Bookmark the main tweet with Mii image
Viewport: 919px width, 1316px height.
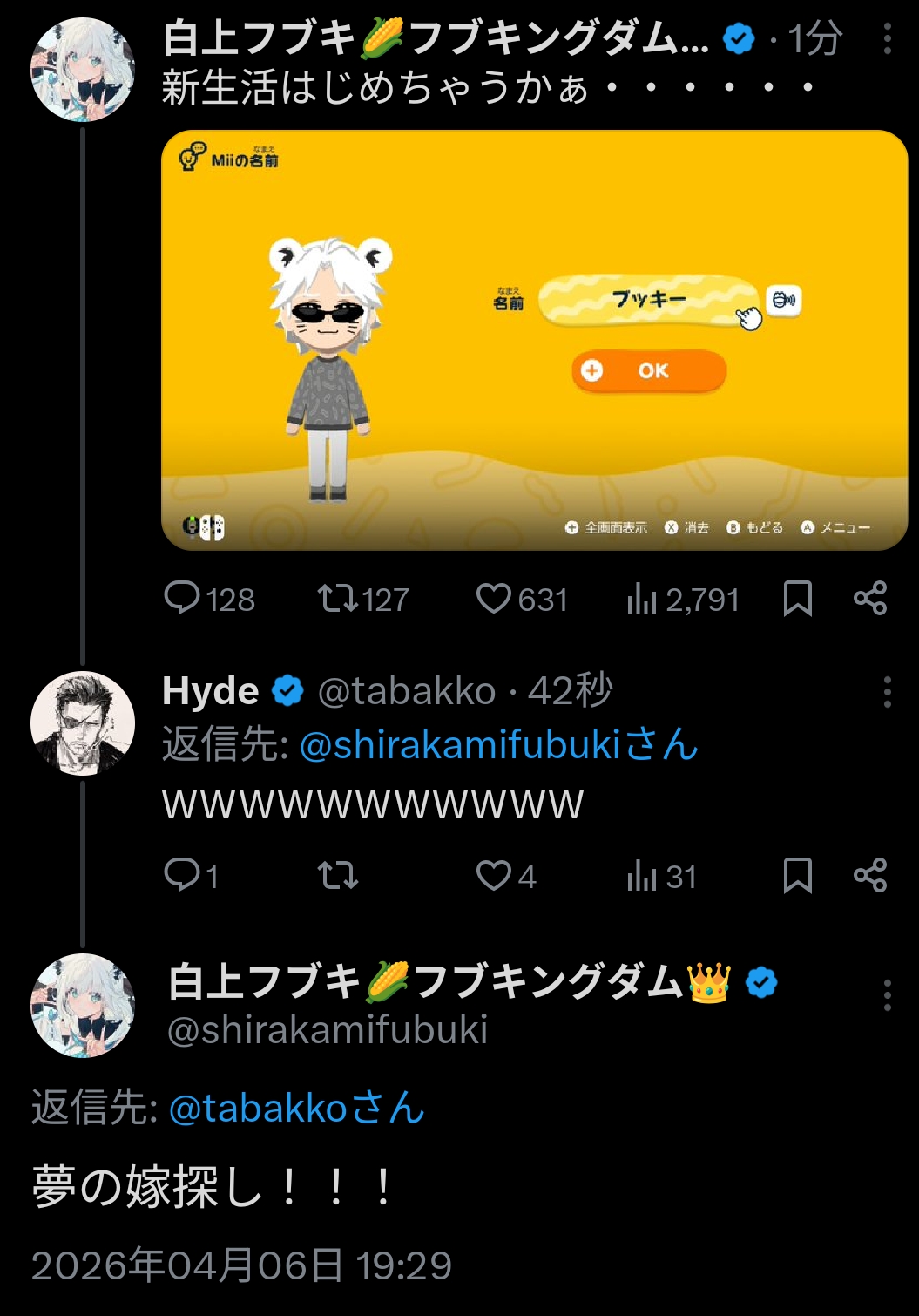(x=798, y=599)
